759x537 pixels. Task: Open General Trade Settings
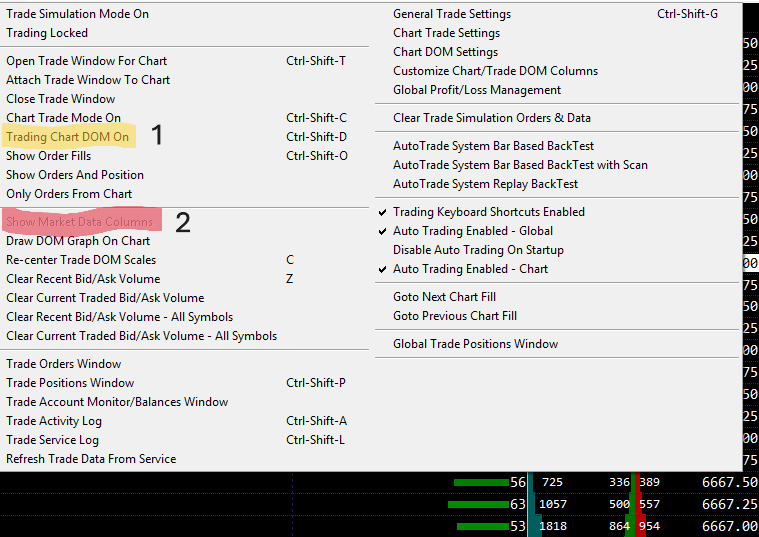pos(452,14)
